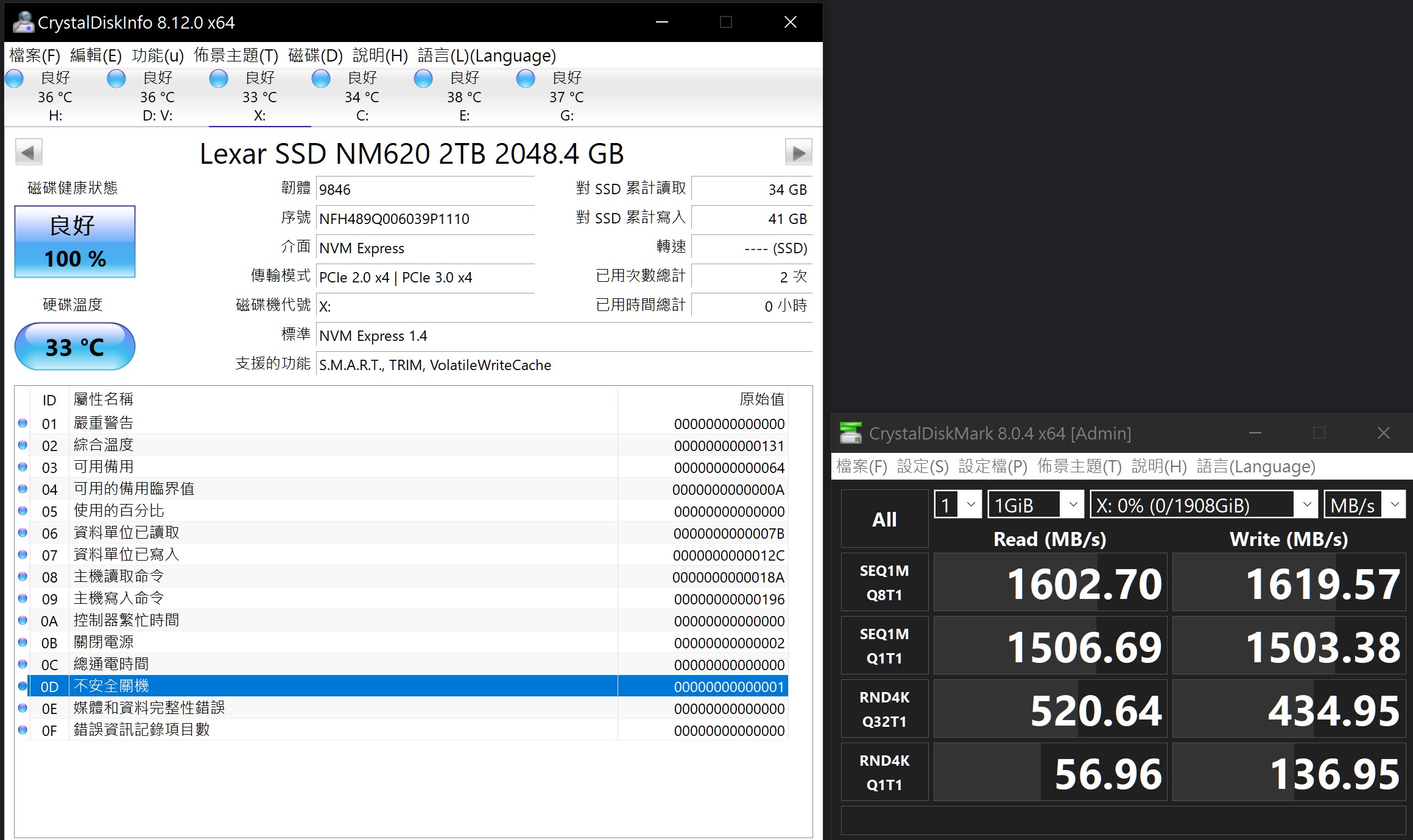Select the 主機讀取命令 attribute row
1413x840 pixels.
408,576
